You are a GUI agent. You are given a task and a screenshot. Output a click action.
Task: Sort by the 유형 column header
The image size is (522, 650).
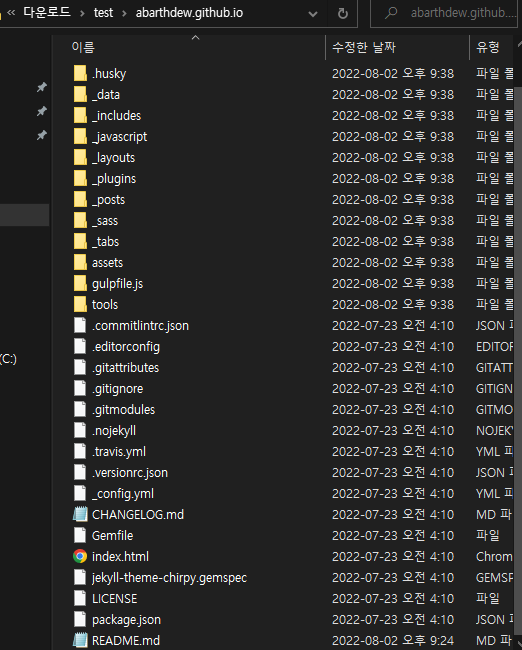coord(488,47)
